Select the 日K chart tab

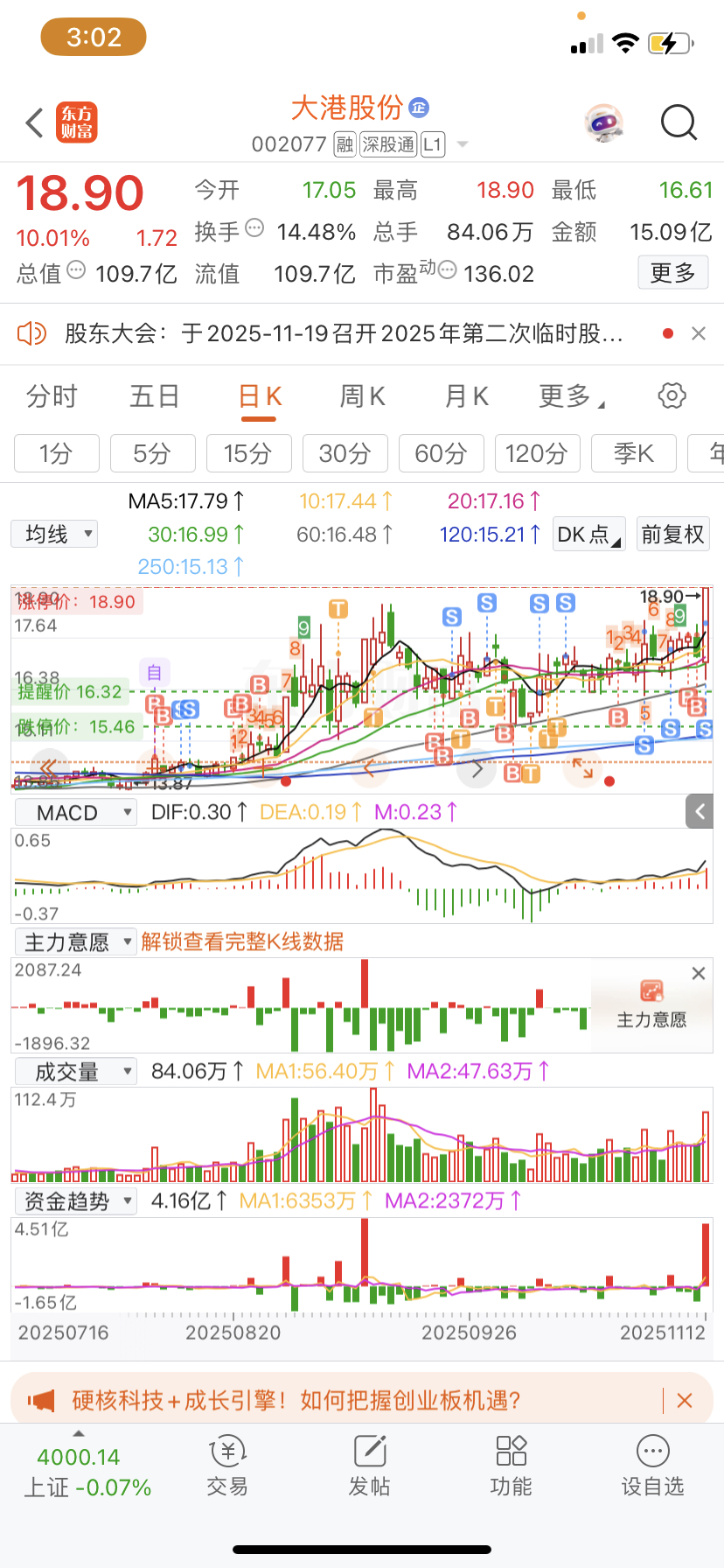tap(260, 396)
